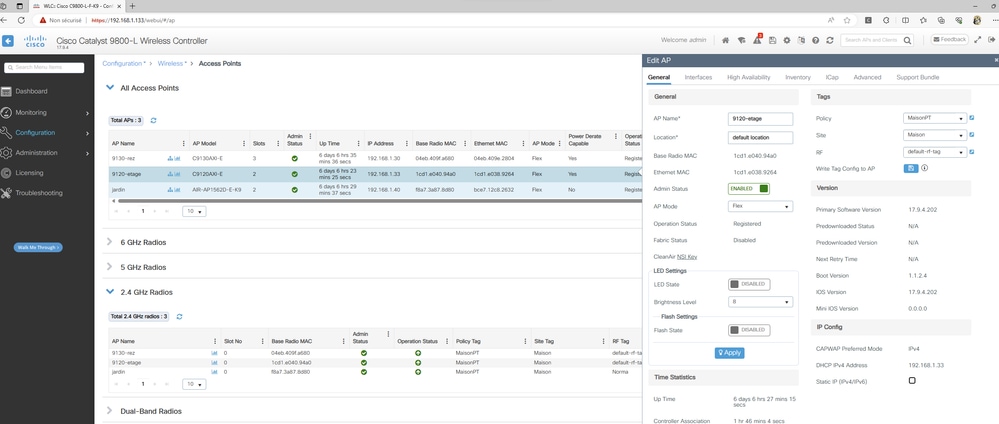Open the preferences gear icon in header
999x424 pixels.
click(787, 40)
